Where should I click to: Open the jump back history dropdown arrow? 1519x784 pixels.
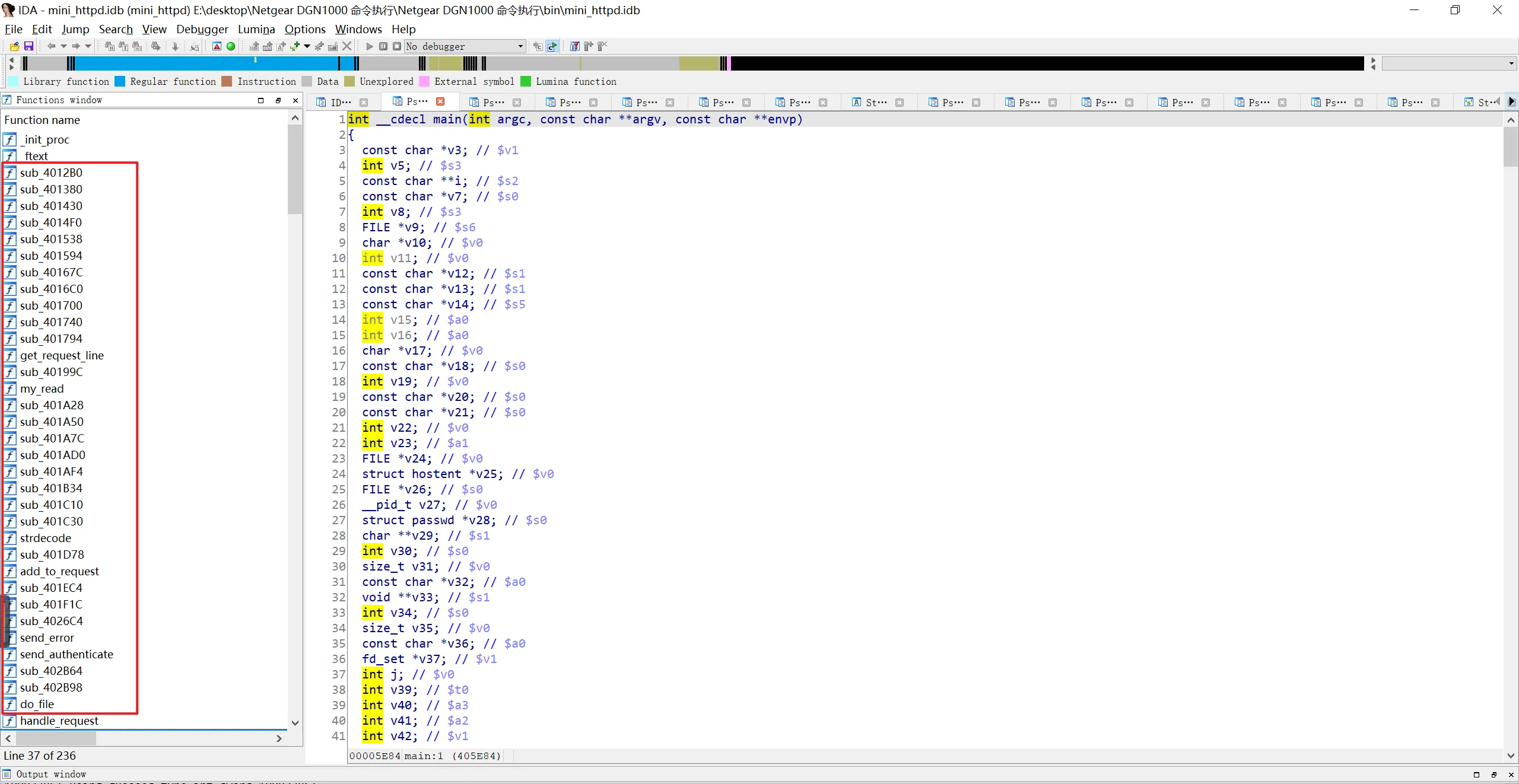tap(63, 46)
